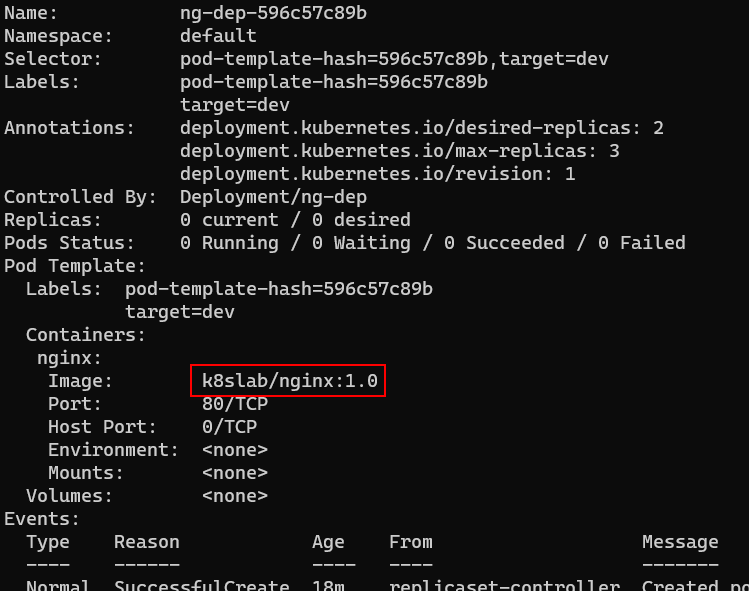This screenshot has width=749, height=591.
Task: Click the 'Pod Template:' label
Action: click(x=75, y=266)
